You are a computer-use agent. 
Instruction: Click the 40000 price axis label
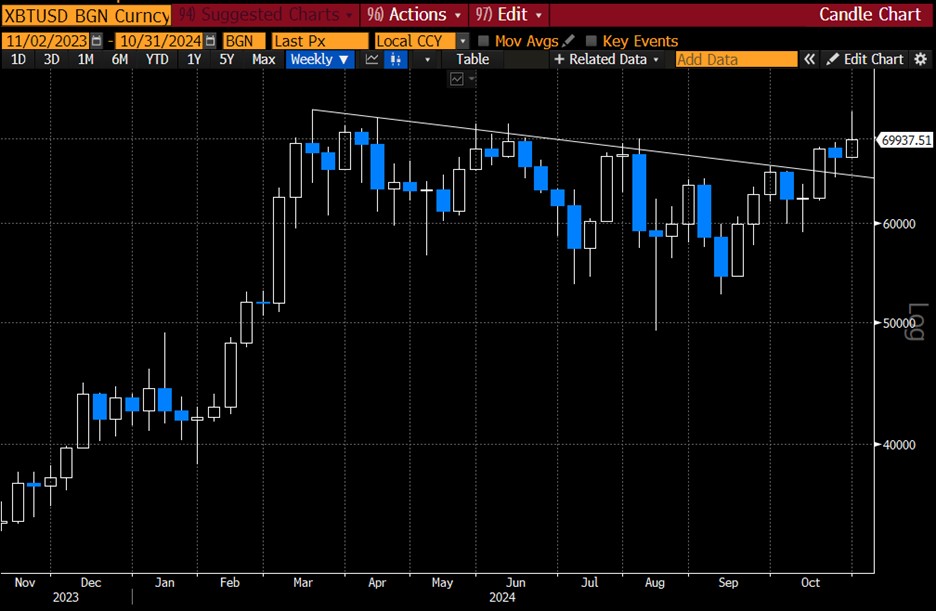(899, 445)
